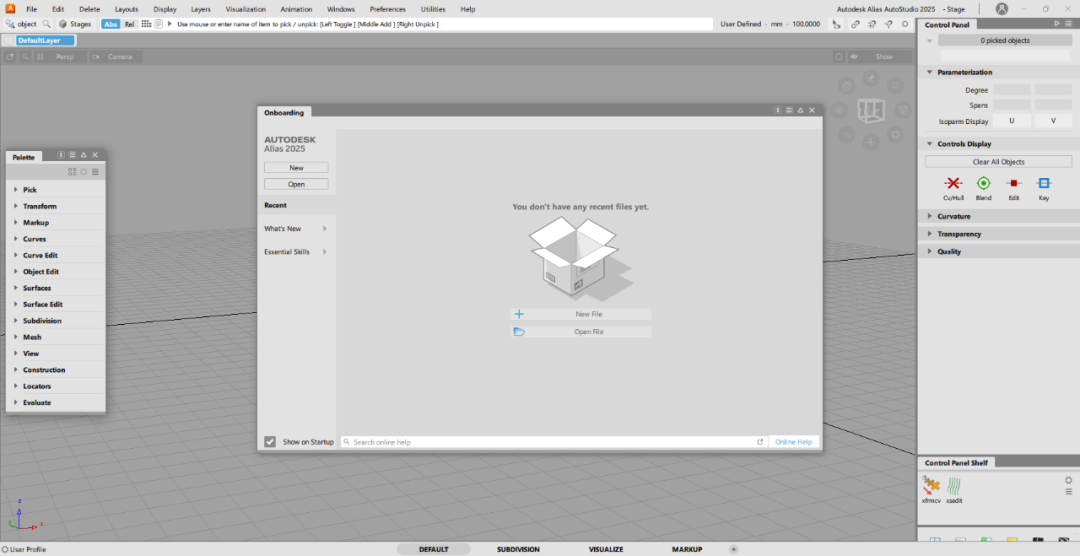Click the Stages cube icon
Viewport: 1080px width, 556px height.
point(63,24)
